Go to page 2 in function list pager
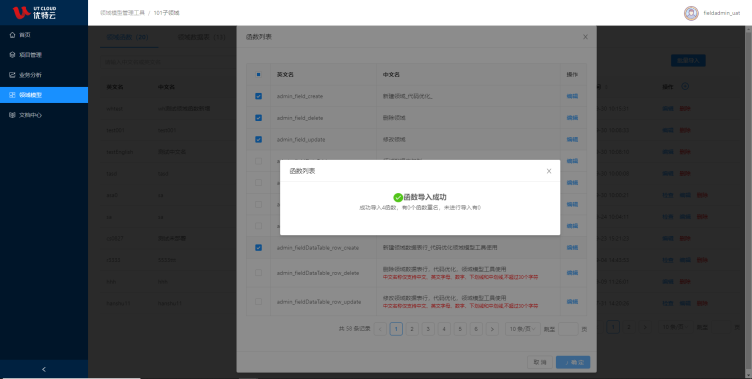The width and height of the screenshot is (752, 379). [412, 329]
